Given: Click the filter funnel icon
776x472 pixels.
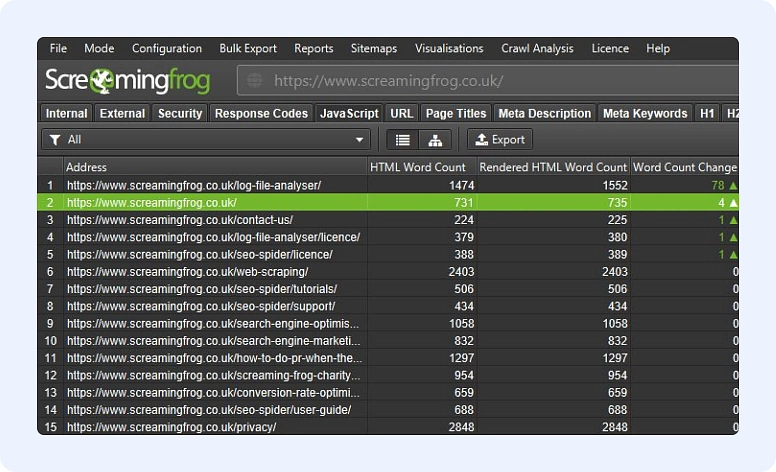Looking at the screenshot, I should (x=55, y=140).
